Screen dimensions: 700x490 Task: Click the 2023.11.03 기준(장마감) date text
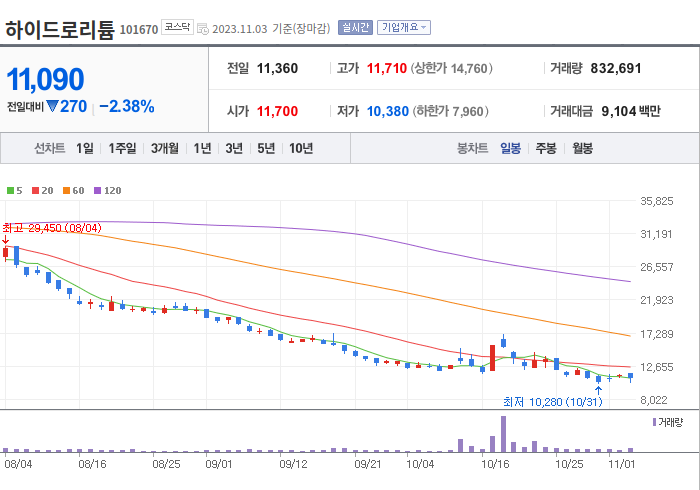point(271,29)
